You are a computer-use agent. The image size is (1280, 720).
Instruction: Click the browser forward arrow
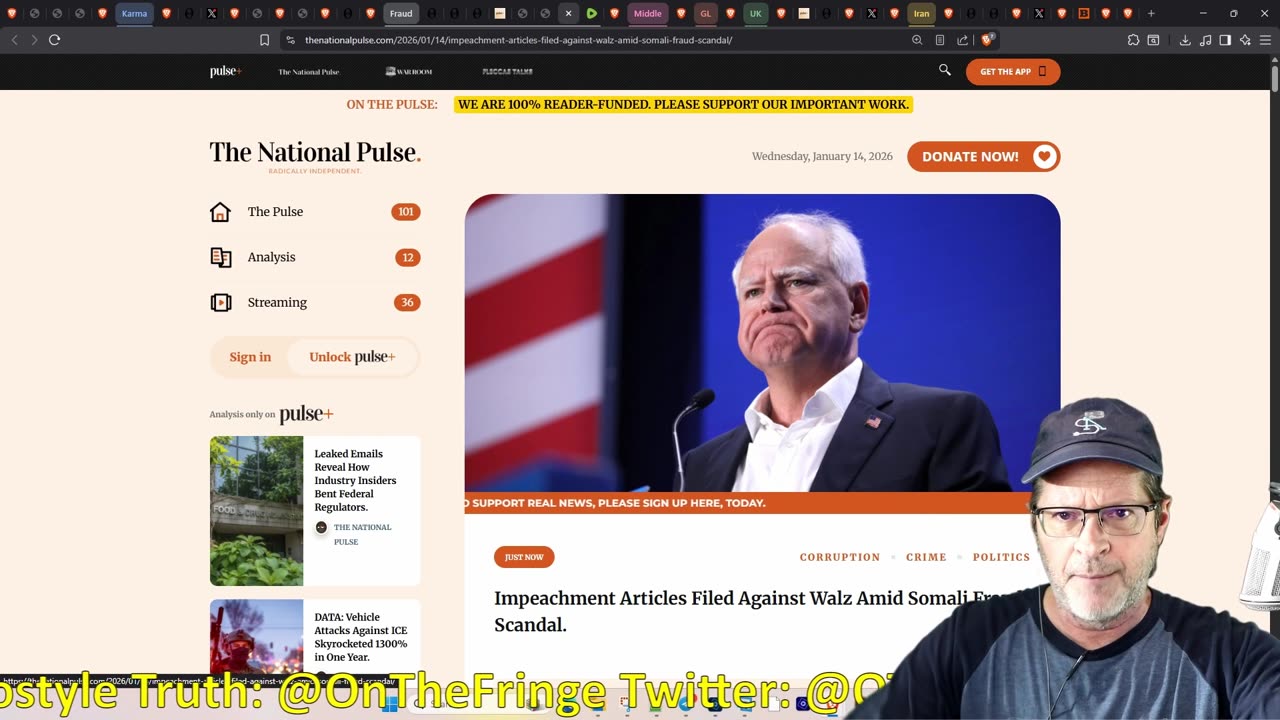pos(34,40)
